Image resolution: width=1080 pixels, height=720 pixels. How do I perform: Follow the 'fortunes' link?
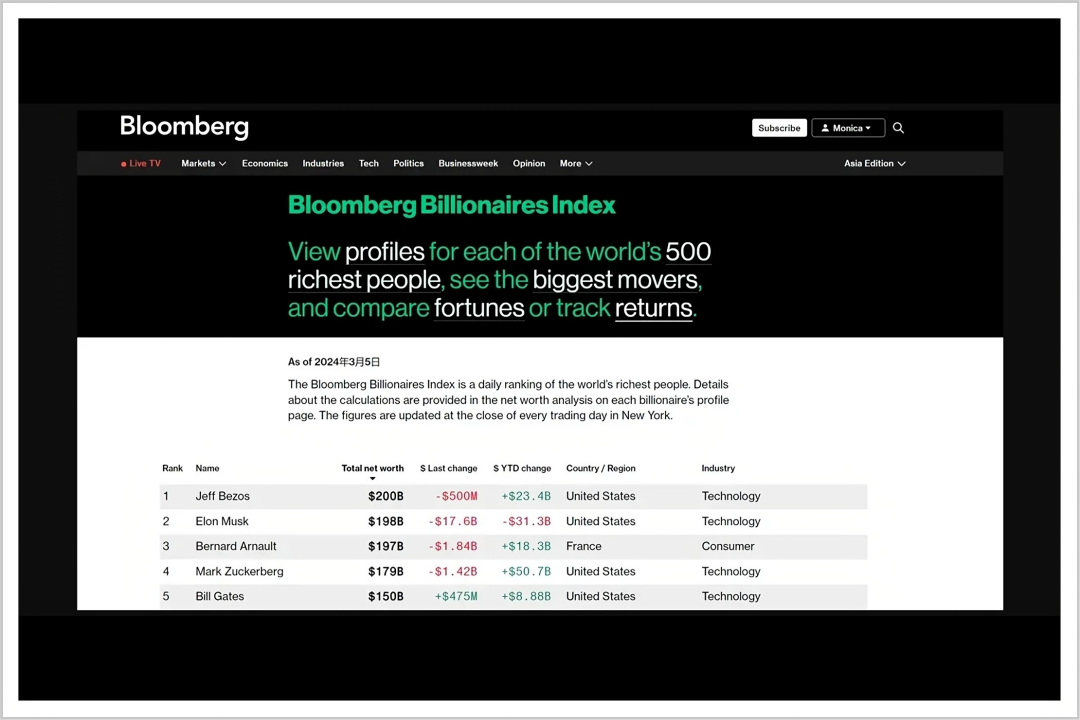coord(479,308)
